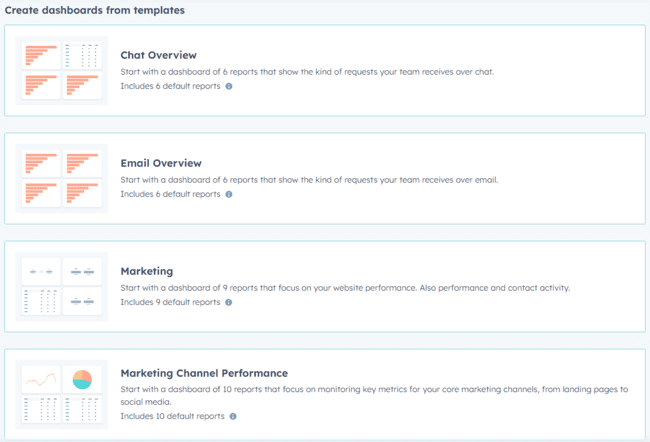Screen dimensions: 650x442
Task: Open Marketing Channel Performance template title
Action: 204,373
